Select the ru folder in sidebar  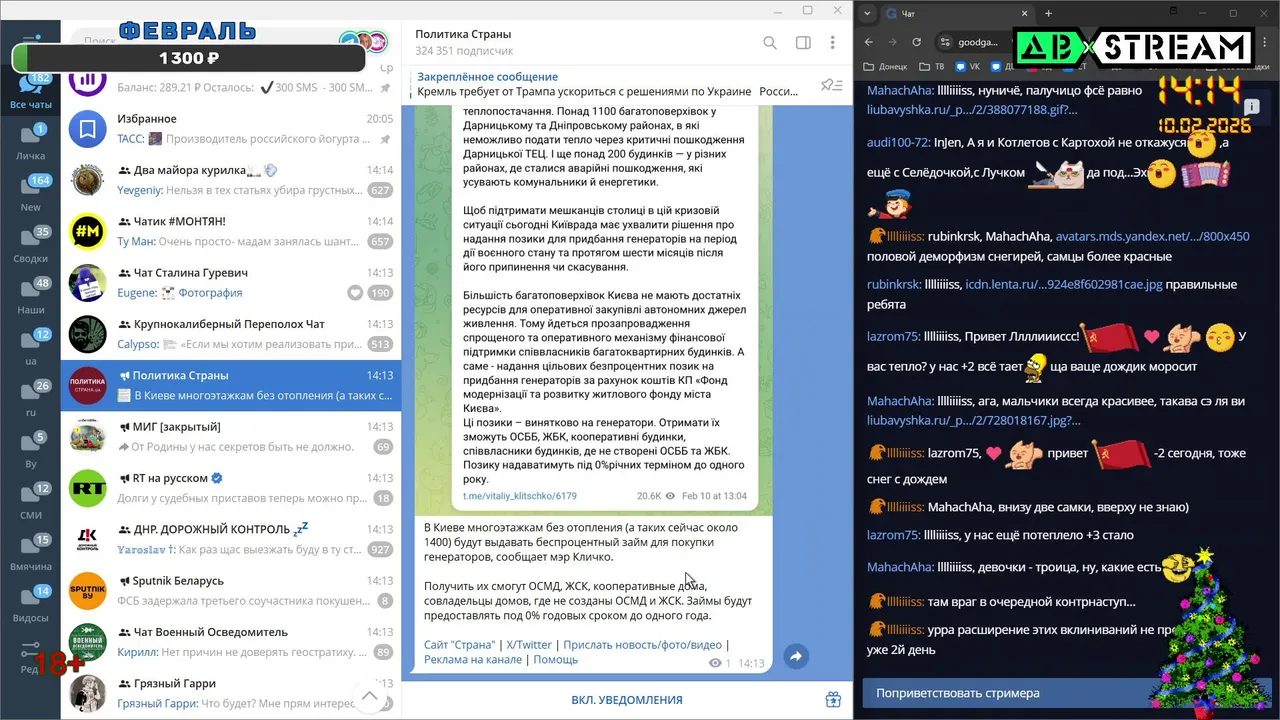[30, 398]
